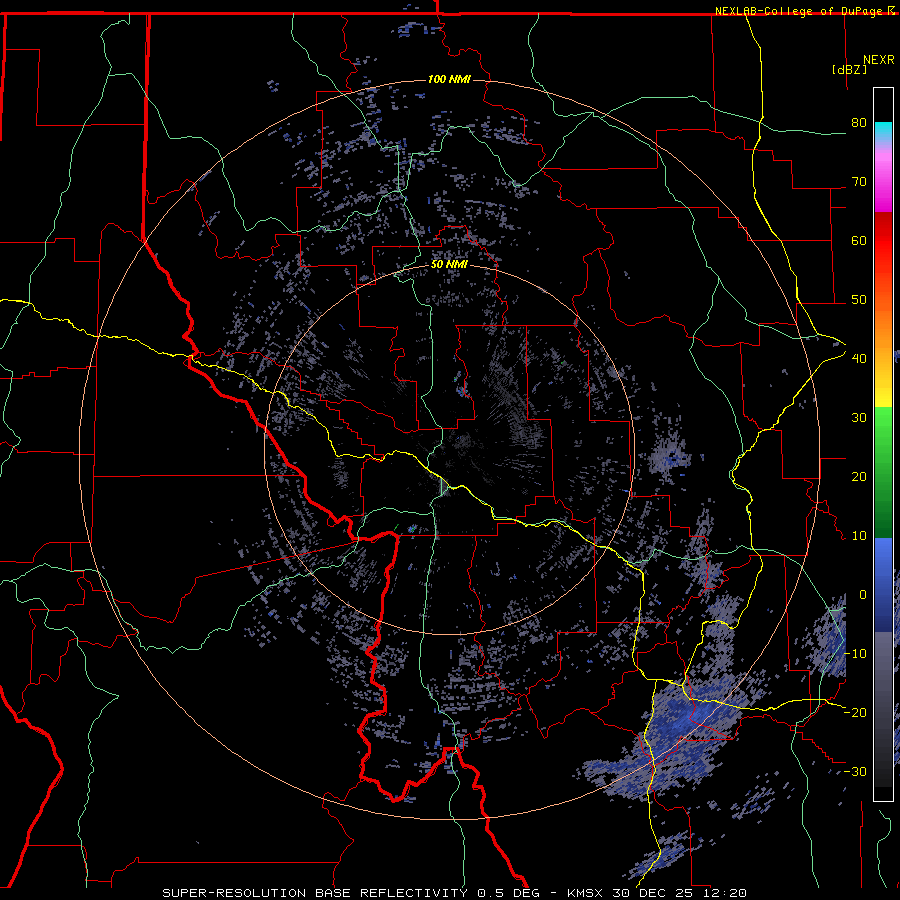Click the 80 value on the dBZ scale
Screen dimensions: 900x900
[x=859, y=123]
